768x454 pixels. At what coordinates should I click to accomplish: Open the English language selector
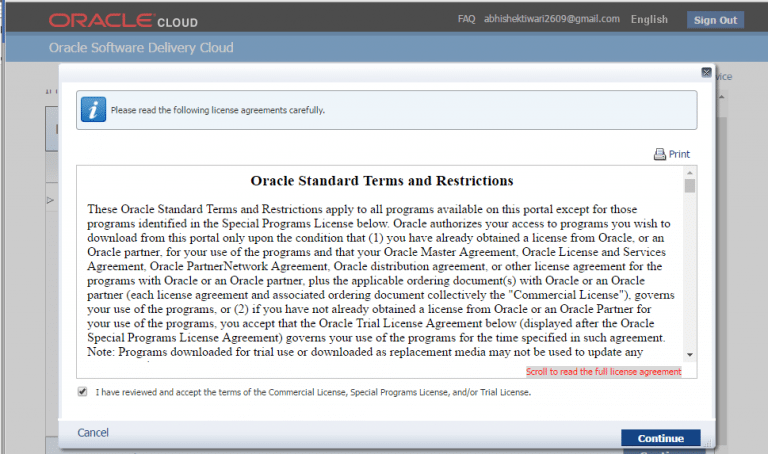click(650, 19)
